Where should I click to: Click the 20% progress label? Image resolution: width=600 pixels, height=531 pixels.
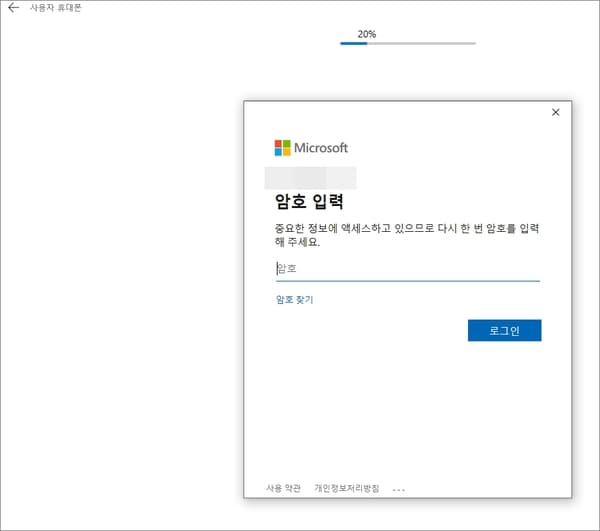[367, 34]
